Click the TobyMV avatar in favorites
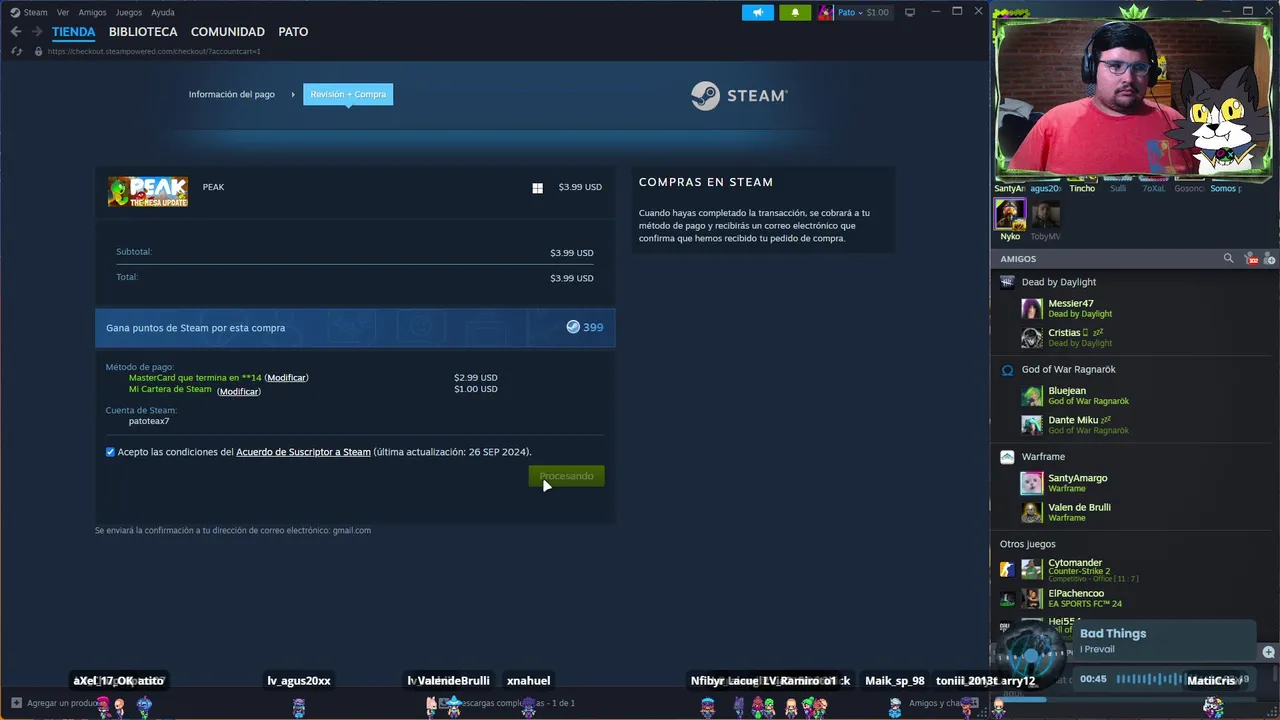The height and width of the screenshot is (720, 1280). (1045, 215)
